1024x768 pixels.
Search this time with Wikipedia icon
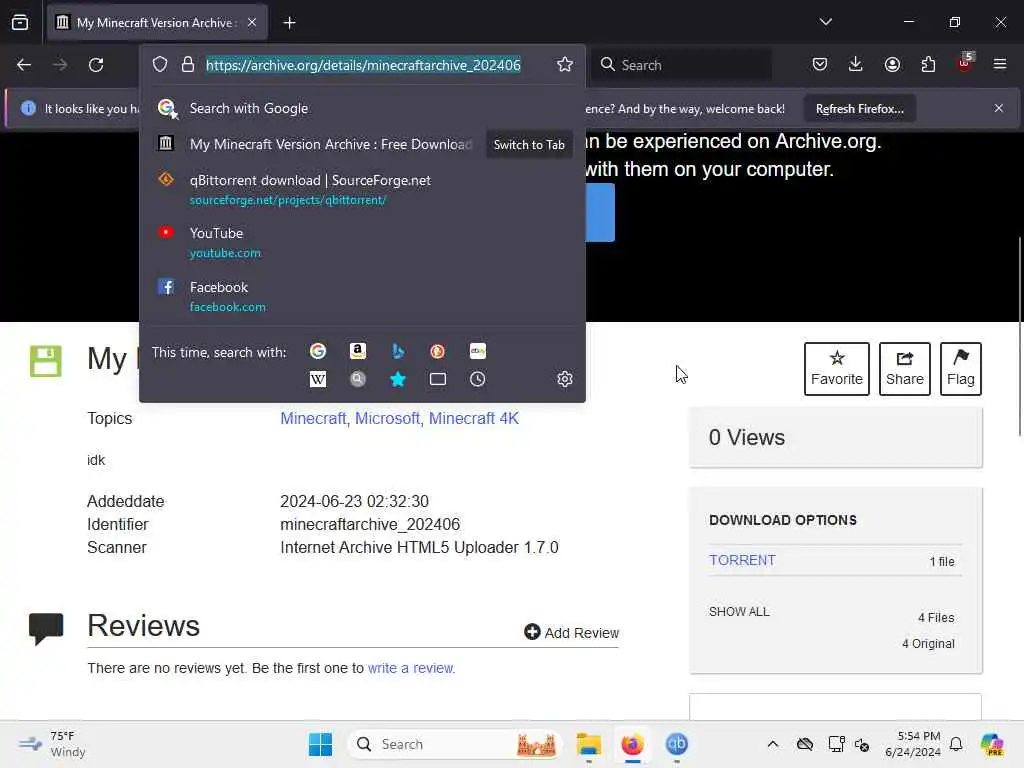(x=318, y=379)
